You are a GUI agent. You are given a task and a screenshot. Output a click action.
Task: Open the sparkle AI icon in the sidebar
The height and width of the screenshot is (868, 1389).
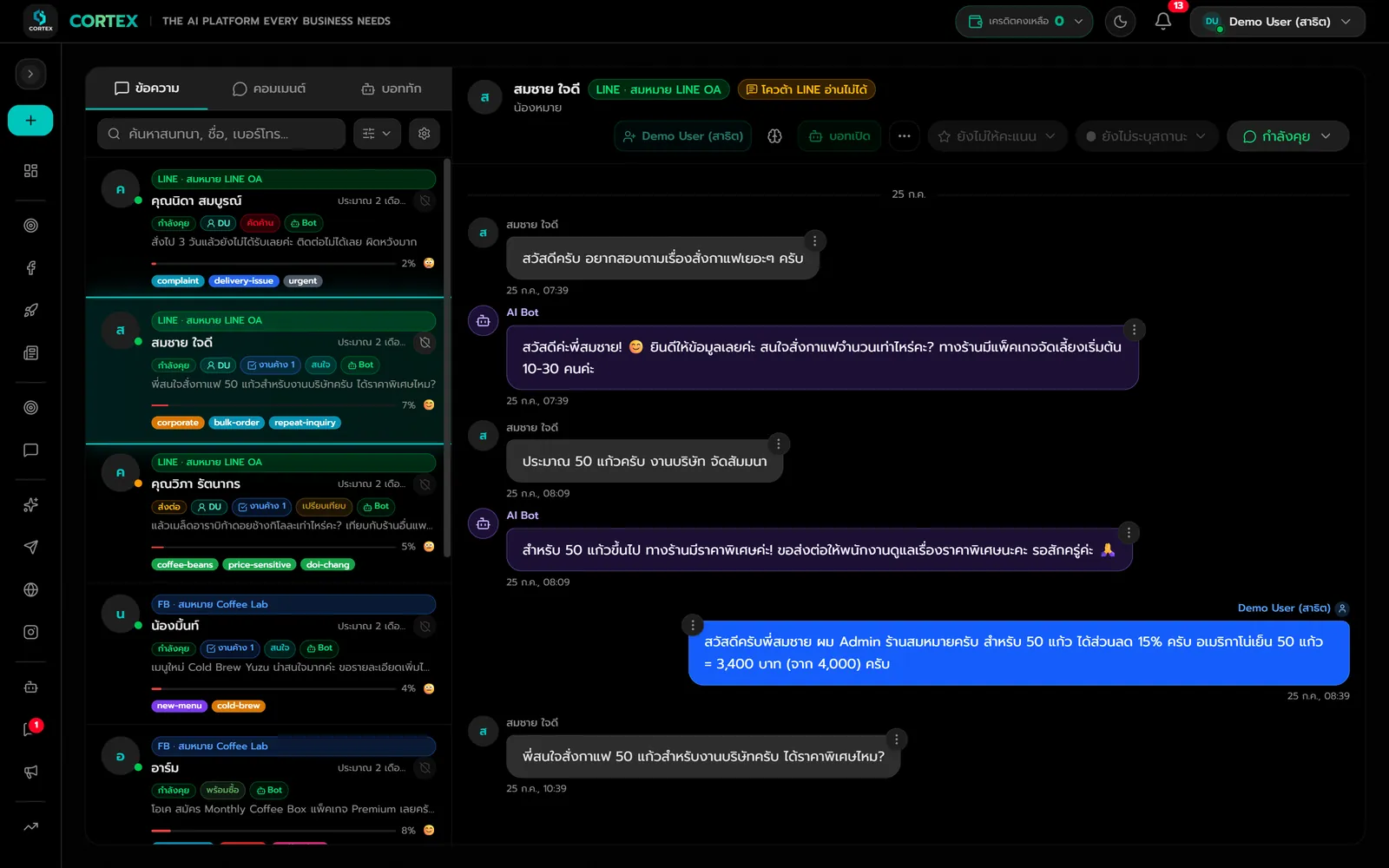[30, 505]
